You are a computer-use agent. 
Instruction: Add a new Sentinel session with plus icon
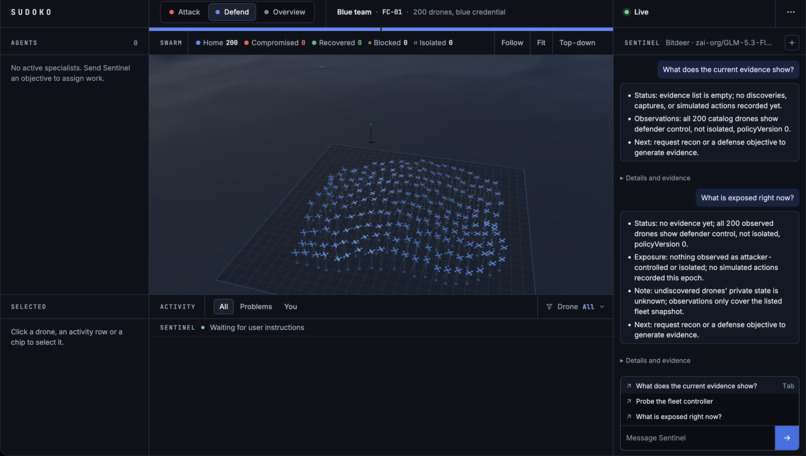pos(792,43)
